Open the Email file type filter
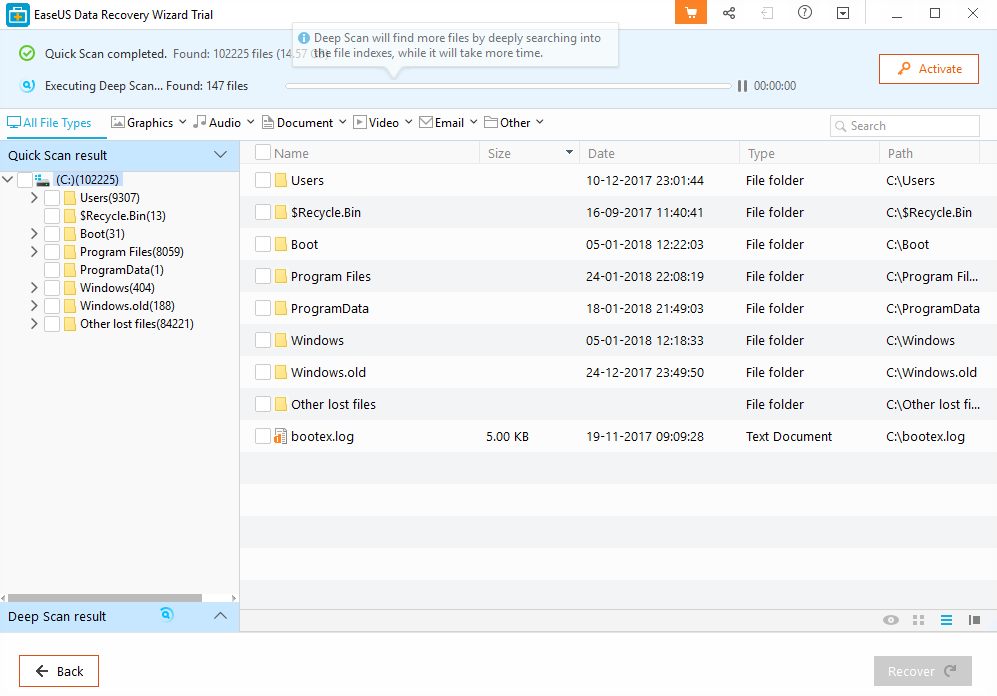Viewport: 997px width, 696px height. (x=448, y=123)
